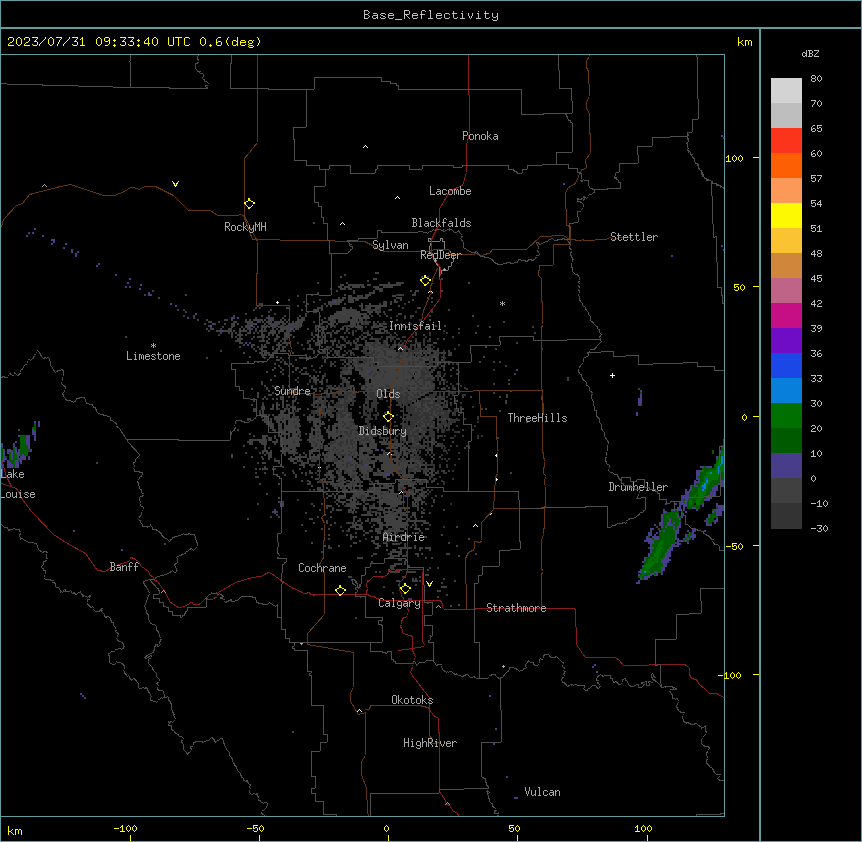Click the yellow v marker northeast of Calgary
Viewport: 862px width, 842px height.
tap(429, 584)
